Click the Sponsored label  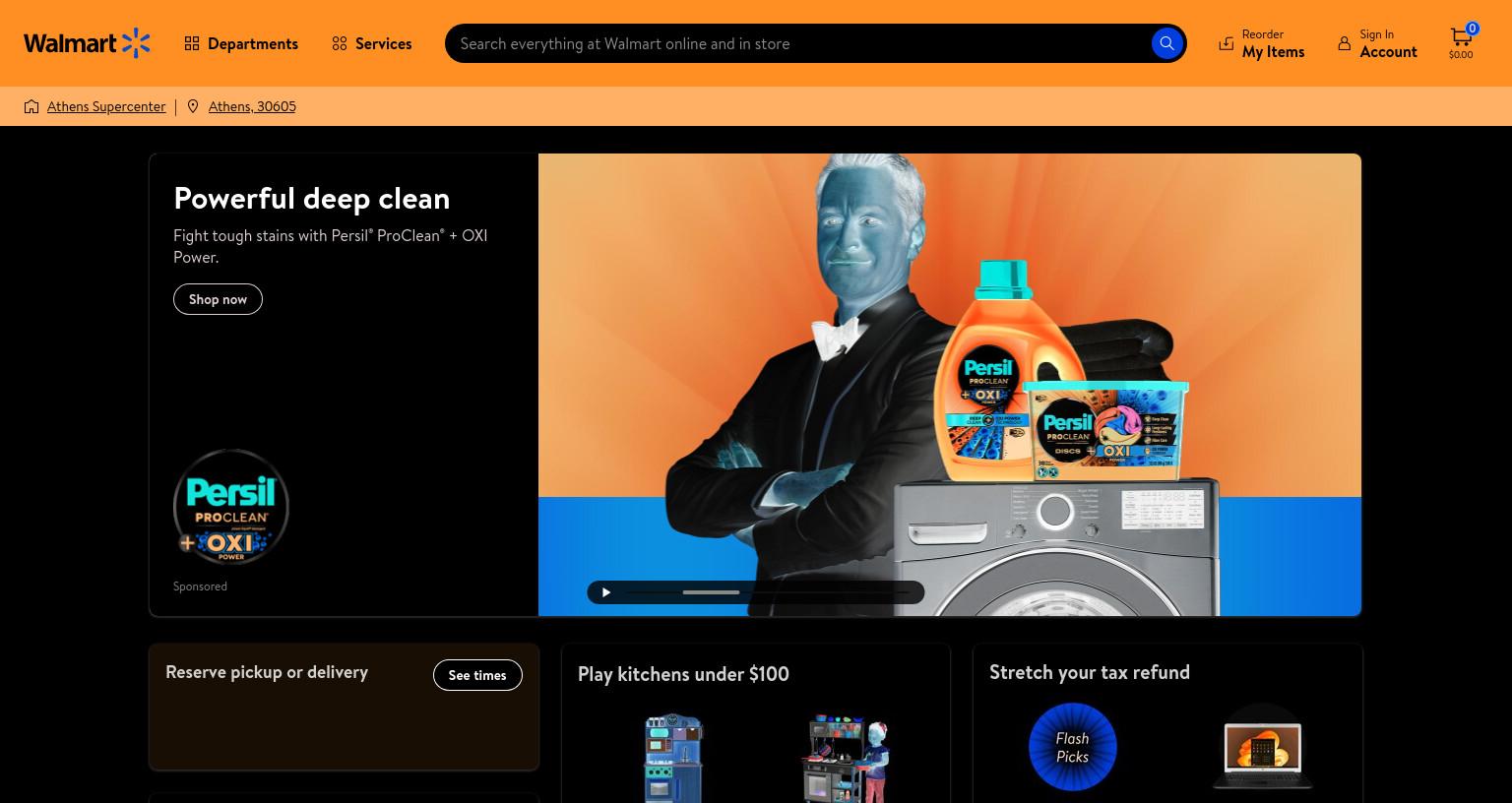(200, 587)
